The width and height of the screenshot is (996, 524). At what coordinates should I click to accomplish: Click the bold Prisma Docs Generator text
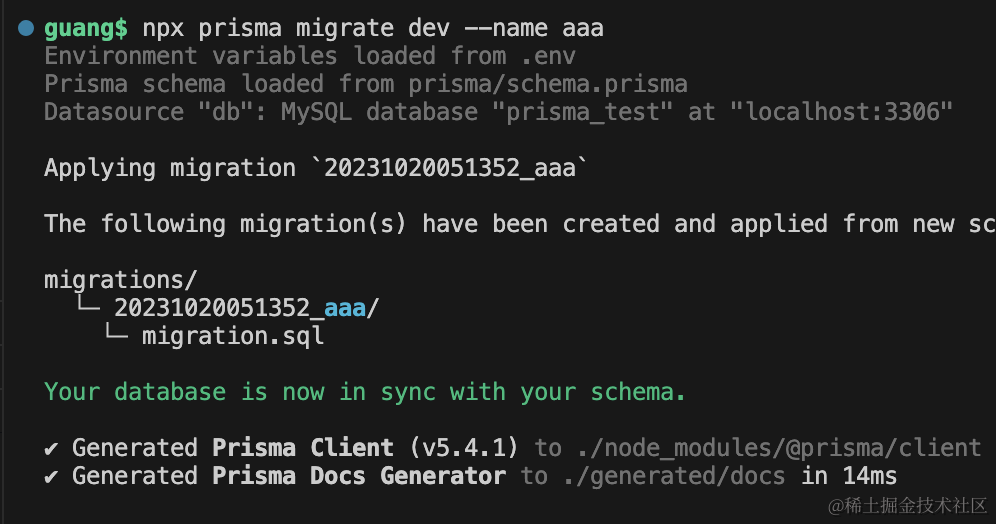[x=359, y=475]
